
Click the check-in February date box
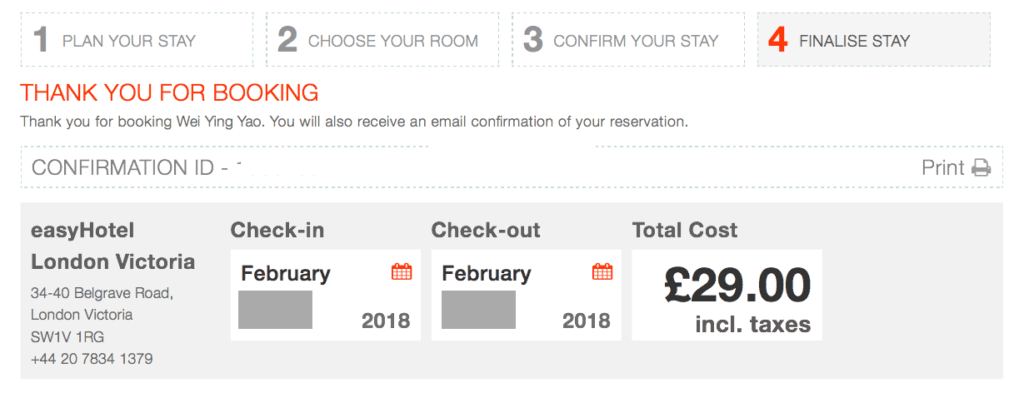[x=326, y=295]
